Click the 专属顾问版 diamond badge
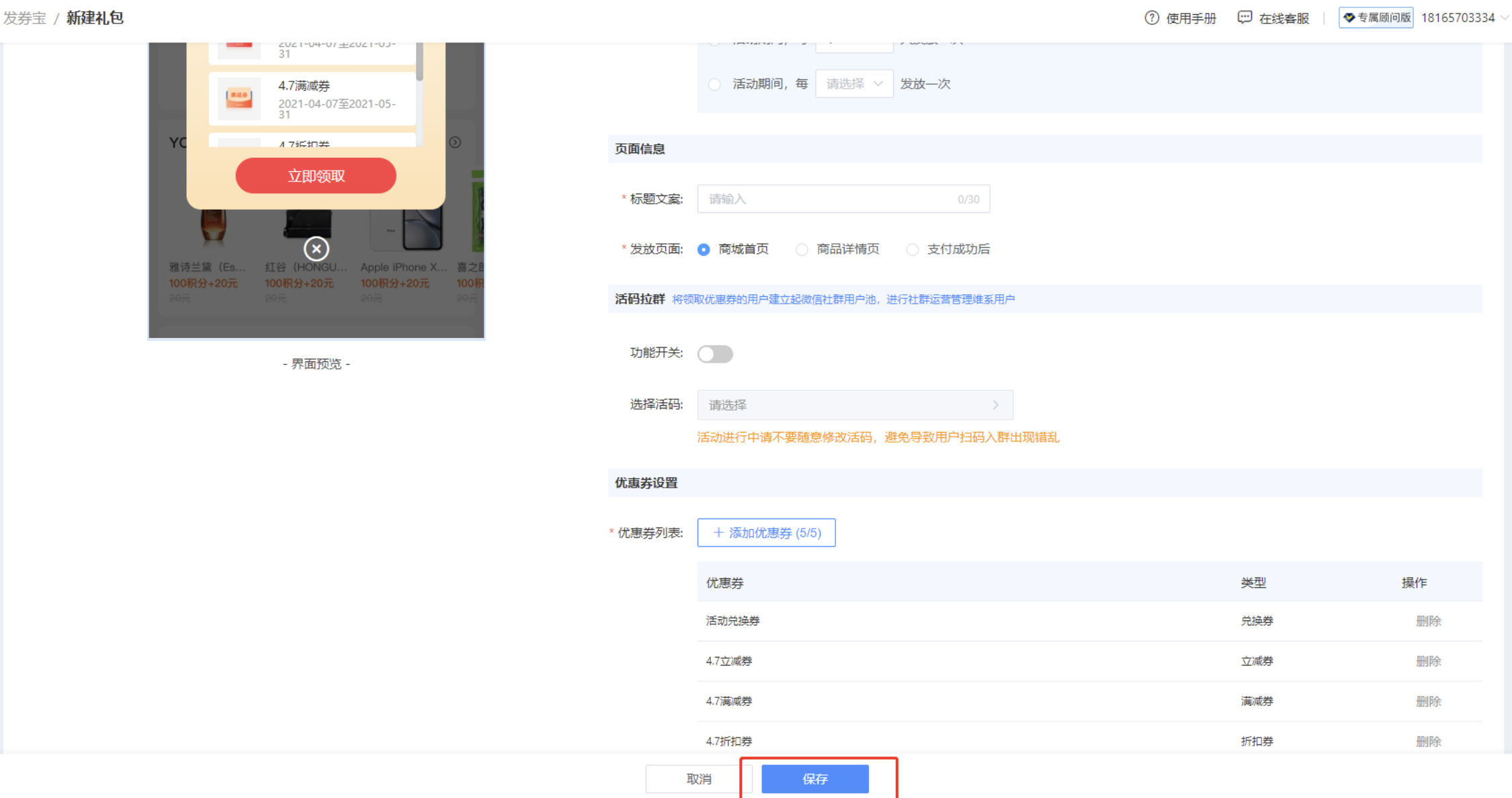1512x798 pixels. (x=1376, y=17)
